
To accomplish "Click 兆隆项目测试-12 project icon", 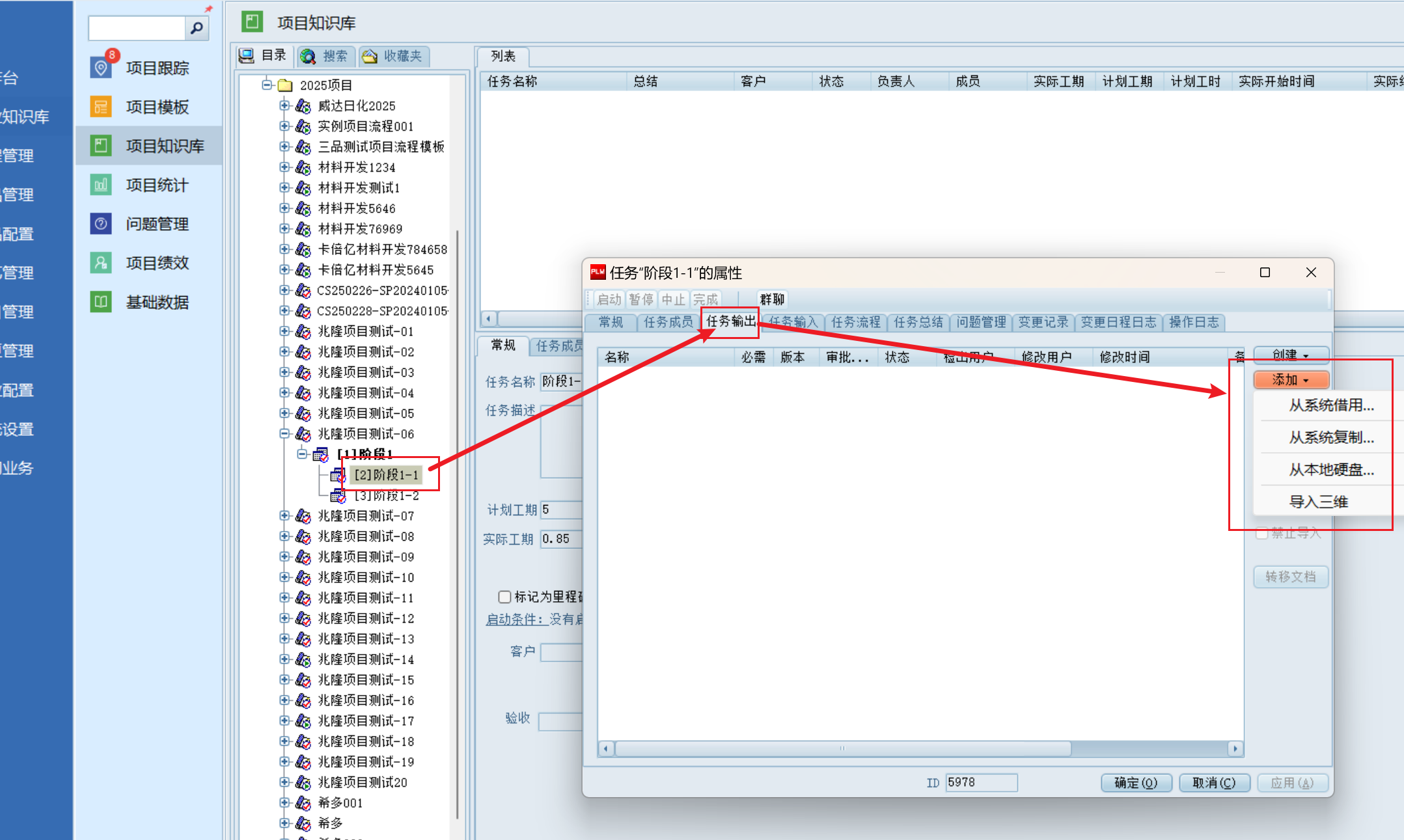I will 303,618.
